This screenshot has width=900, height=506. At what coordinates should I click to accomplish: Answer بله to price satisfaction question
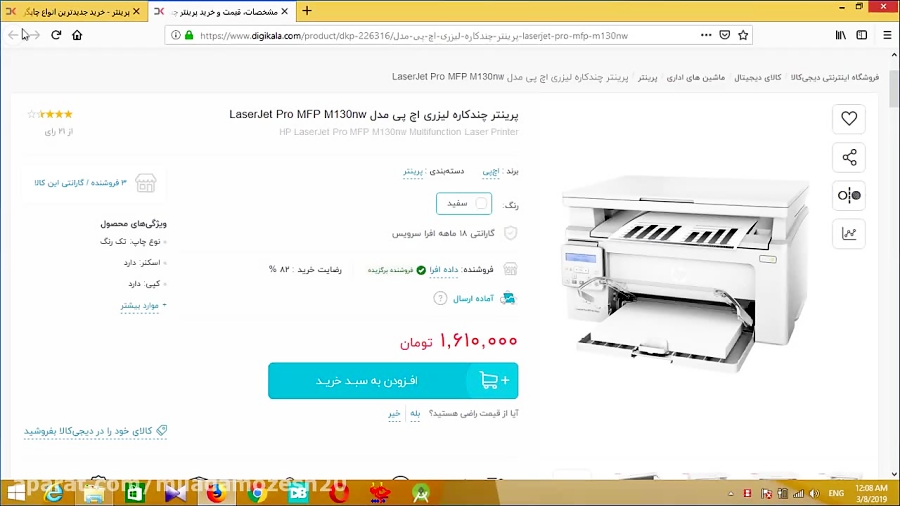click(x=415, y=413)
